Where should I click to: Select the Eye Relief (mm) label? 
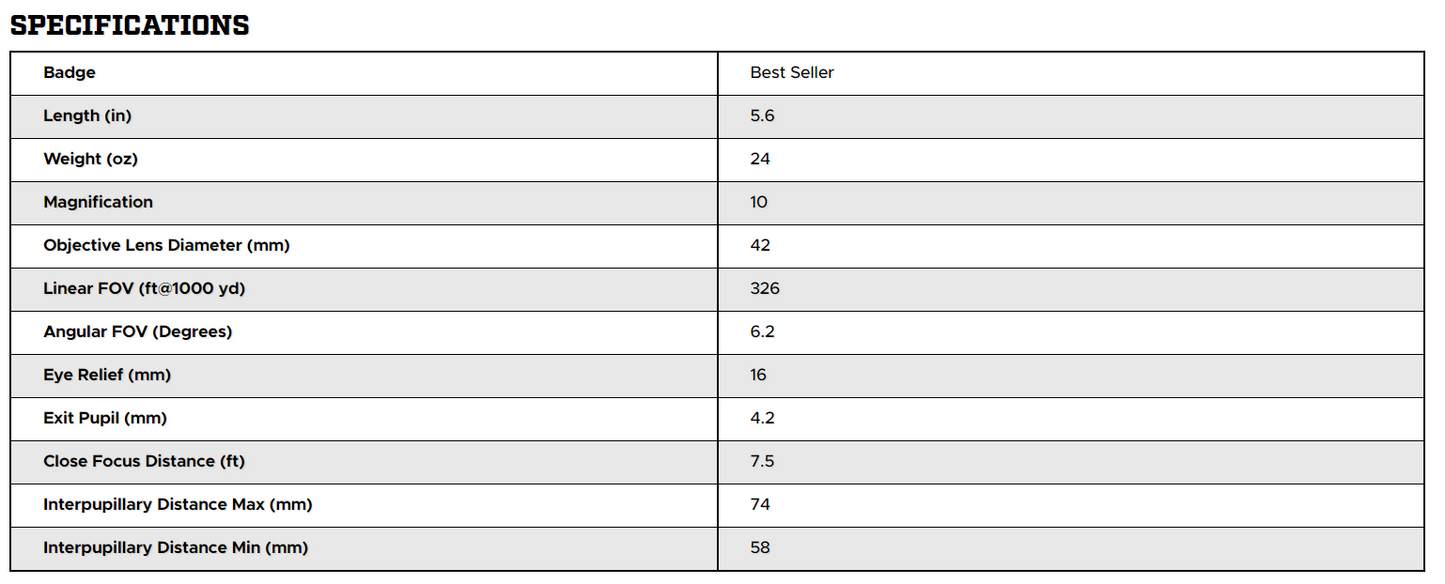107,375
